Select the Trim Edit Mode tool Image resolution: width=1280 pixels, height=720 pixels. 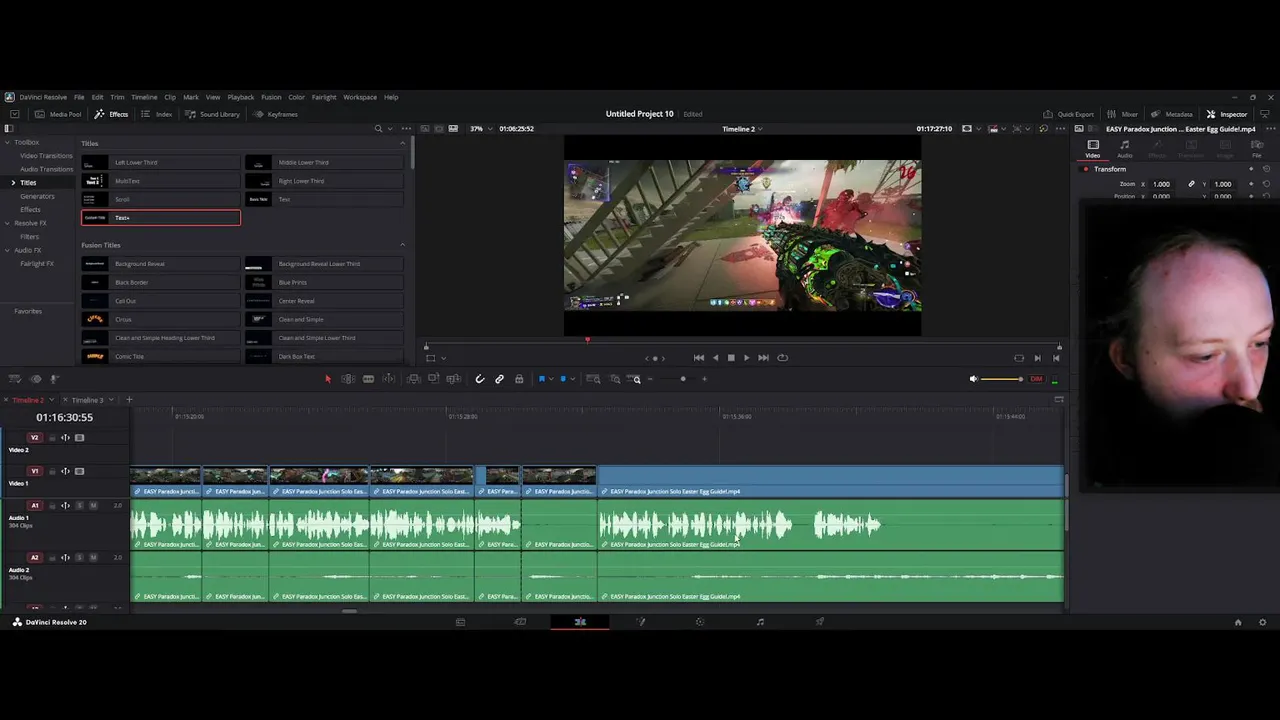point(348,379)
